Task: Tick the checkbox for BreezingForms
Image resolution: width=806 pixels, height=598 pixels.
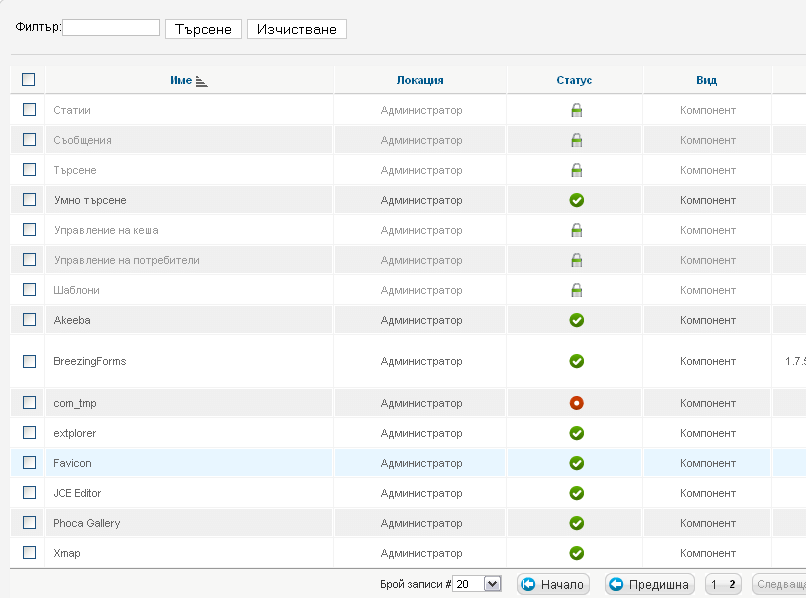Action: (x=29, y=361)
